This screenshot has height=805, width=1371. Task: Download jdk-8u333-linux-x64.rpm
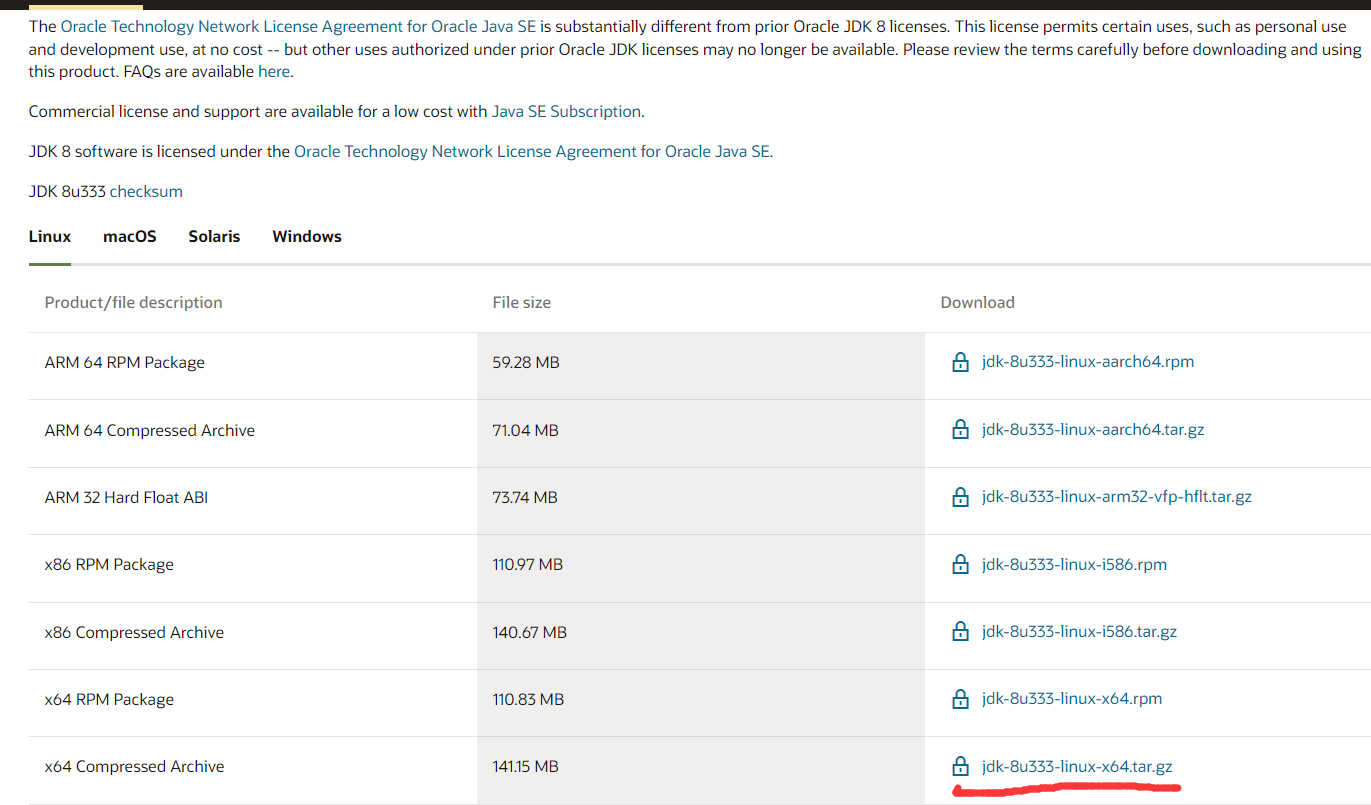[x=1072, y=699]
